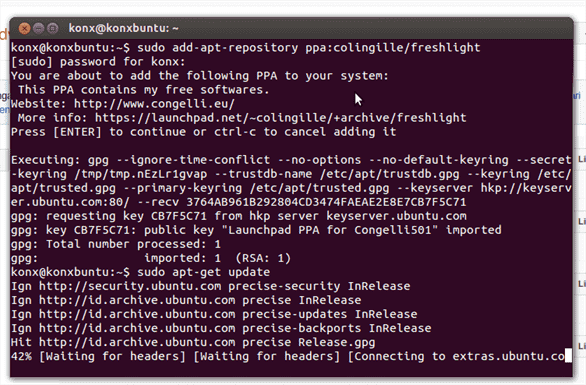Click the precise InRelease archive URL line

(186, 300)
